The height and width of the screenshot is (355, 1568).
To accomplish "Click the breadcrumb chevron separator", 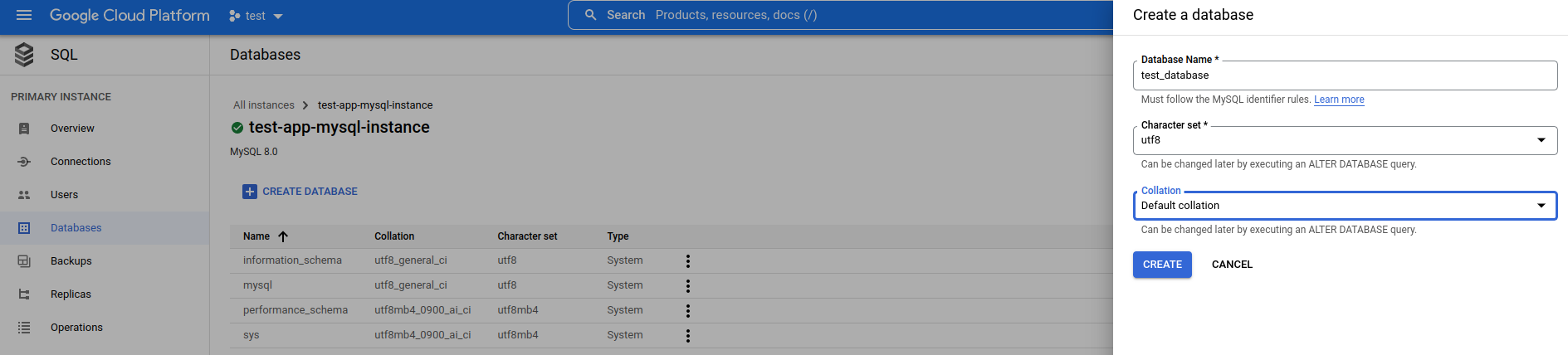I will coord(305,105).
